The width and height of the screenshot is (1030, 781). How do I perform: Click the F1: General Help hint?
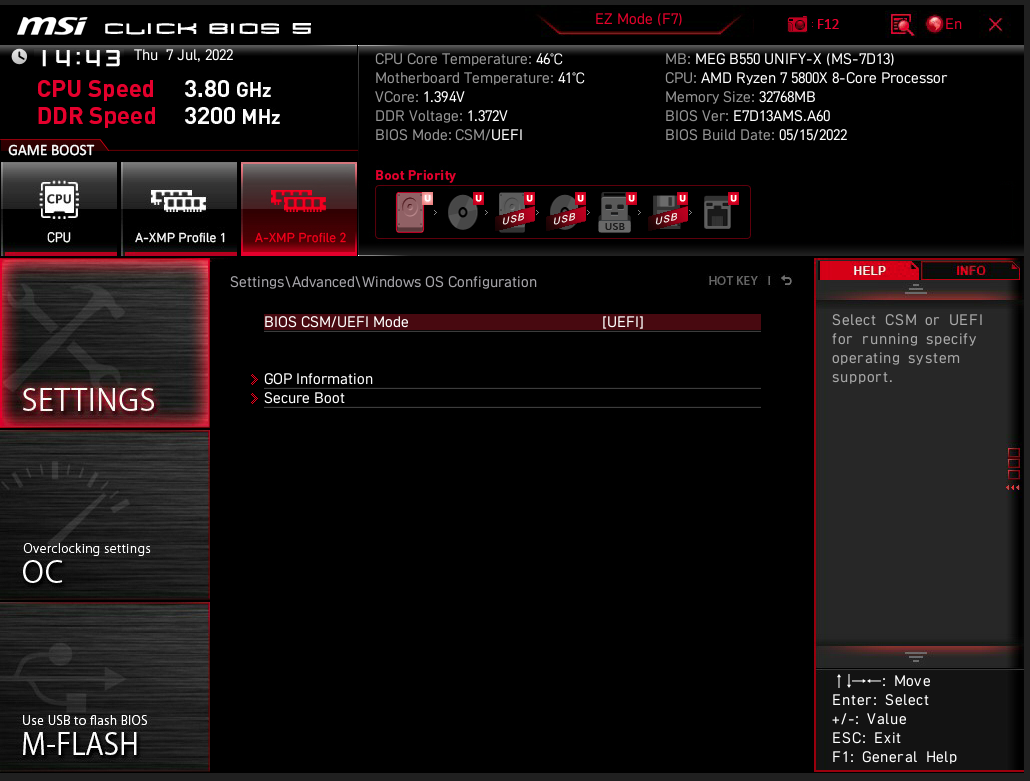point(894,757)
